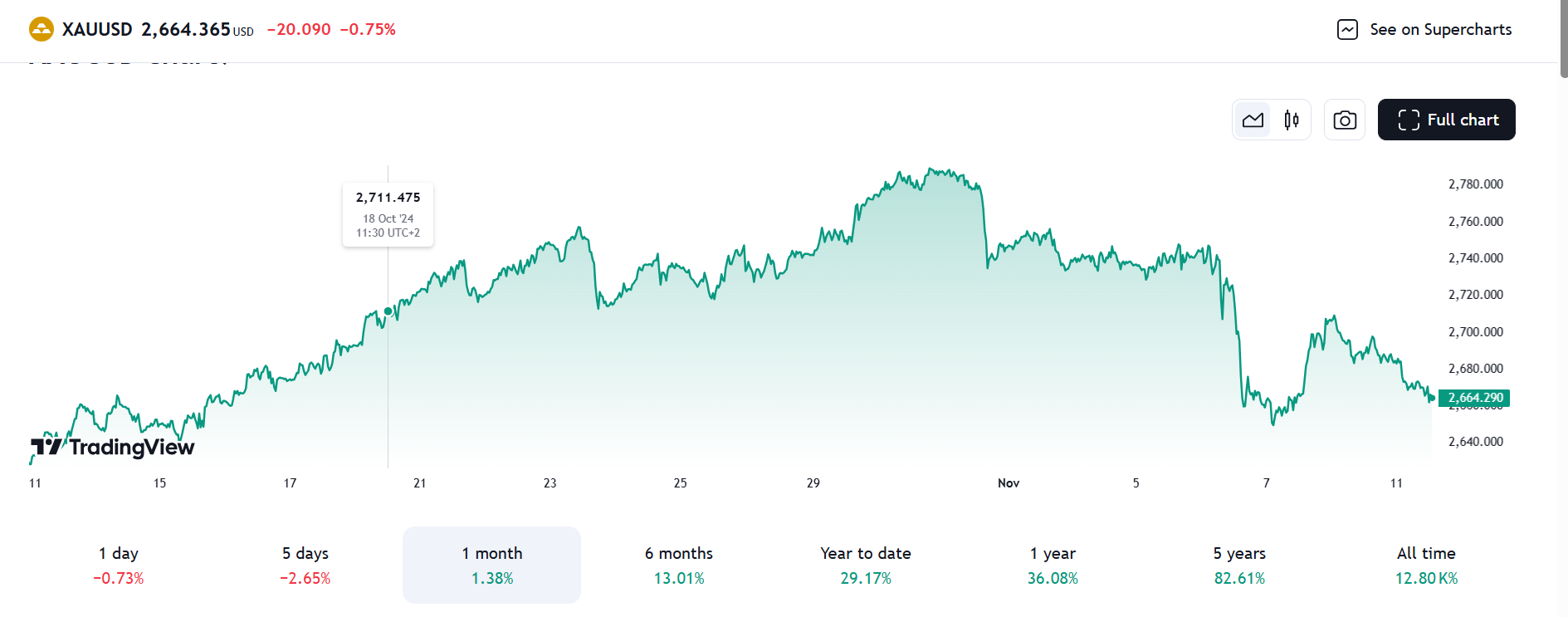Click the camera snapshot icon
The image size is (1568, 617).
(1345, 120)
